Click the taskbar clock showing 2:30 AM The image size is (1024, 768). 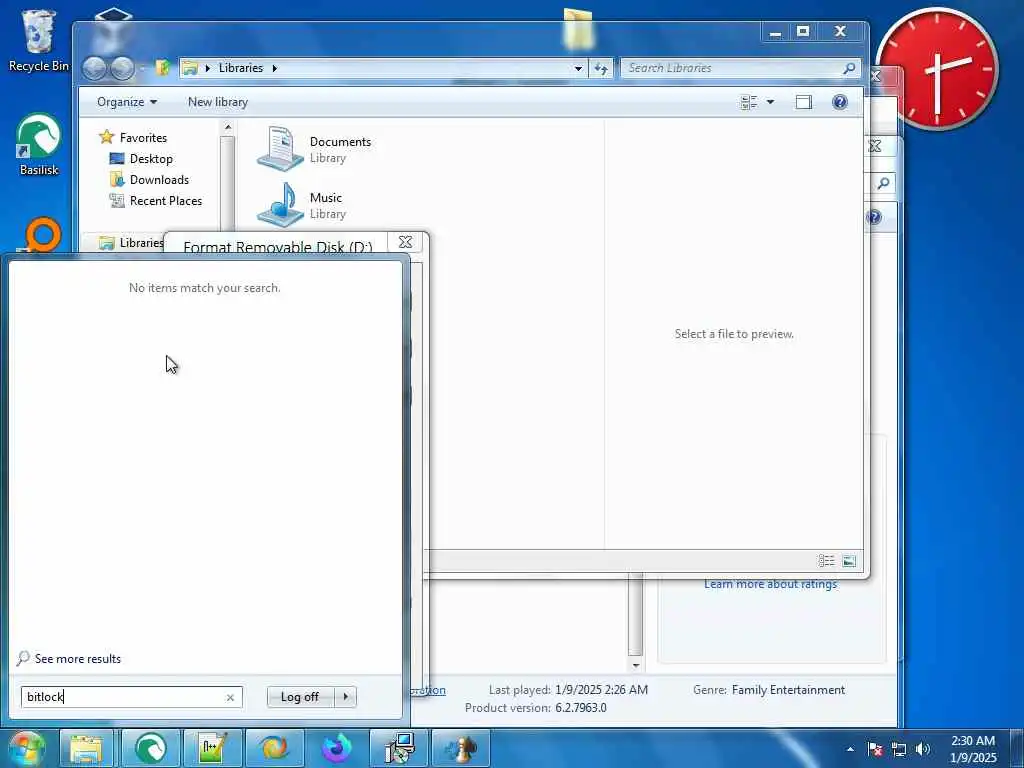coord(973,749)
